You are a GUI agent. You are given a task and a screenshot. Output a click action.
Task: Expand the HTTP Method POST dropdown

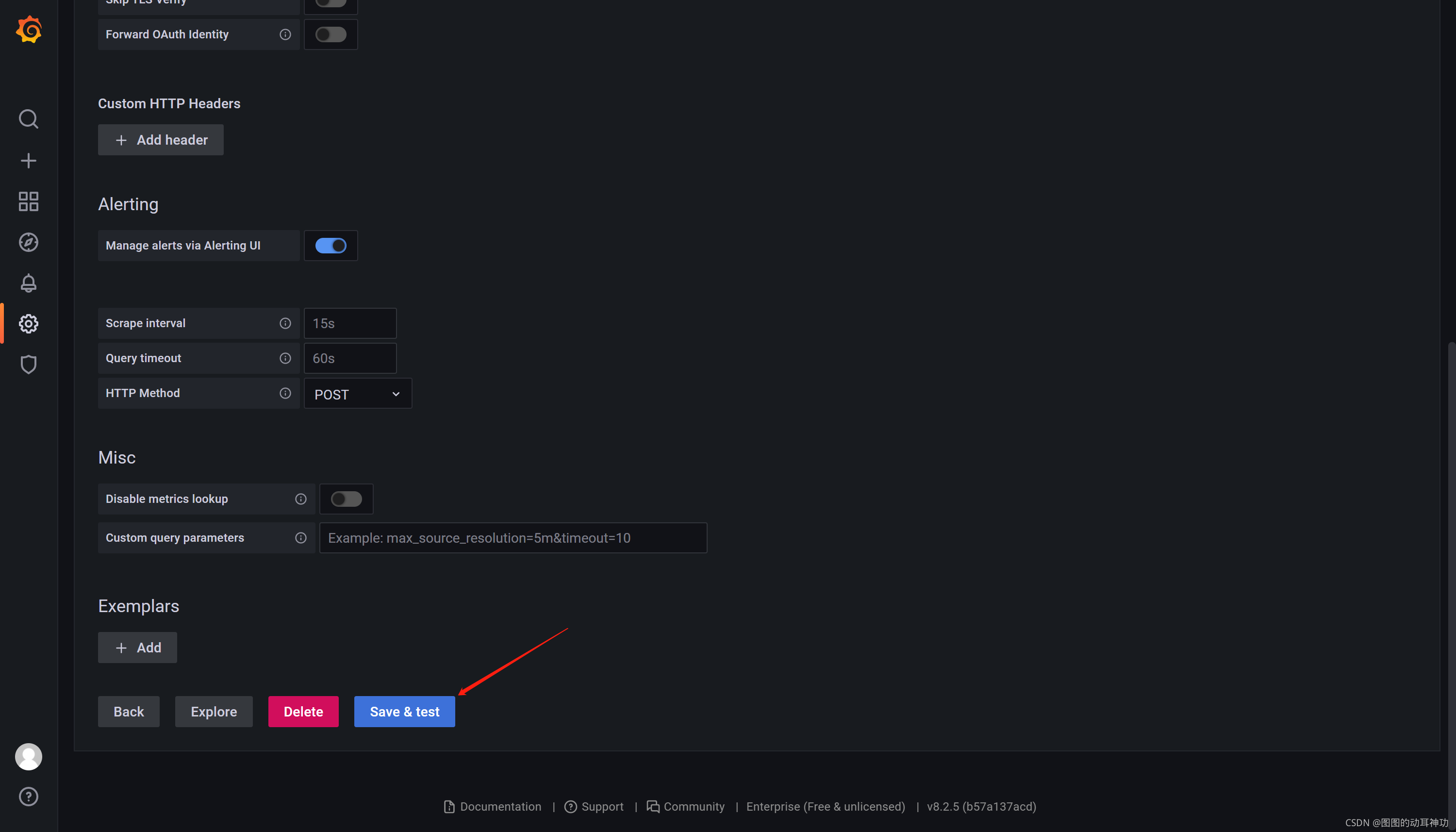pyautogui.click(x=358, y=394)
